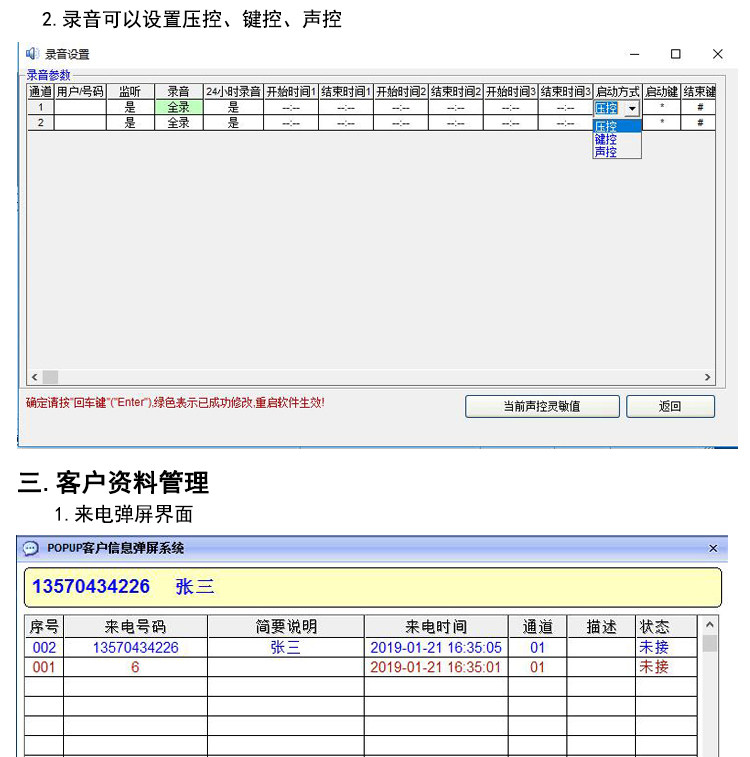Click the horizontal scrollbar right arrow
Viewport: 750px width, 757px height.
[707, 377]
